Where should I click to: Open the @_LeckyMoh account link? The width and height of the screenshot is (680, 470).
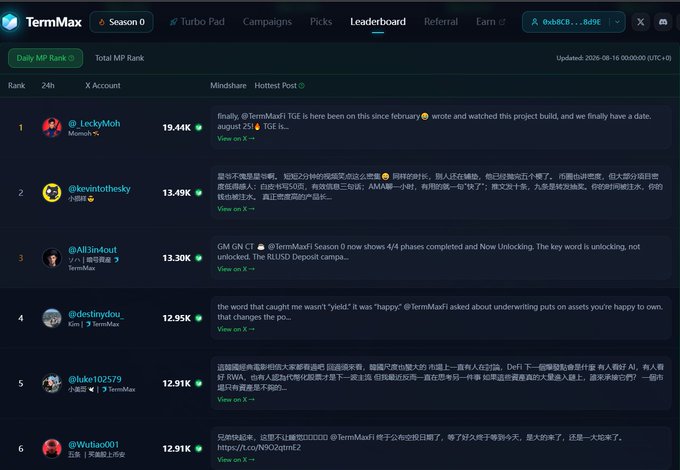pos(94,124)
